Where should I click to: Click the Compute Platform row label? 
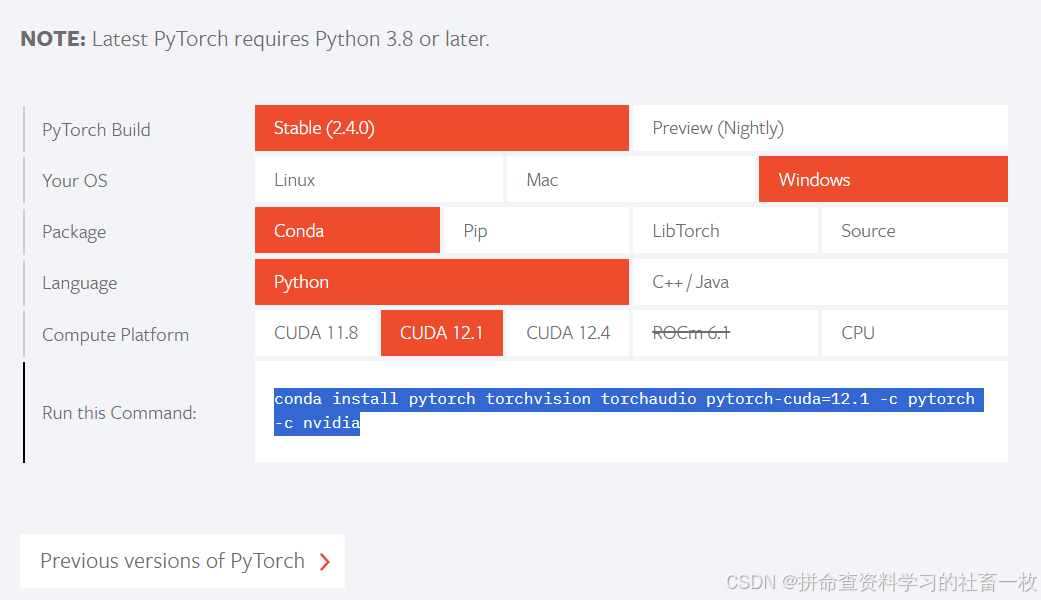pyautogui.click(x=116, y=335)
